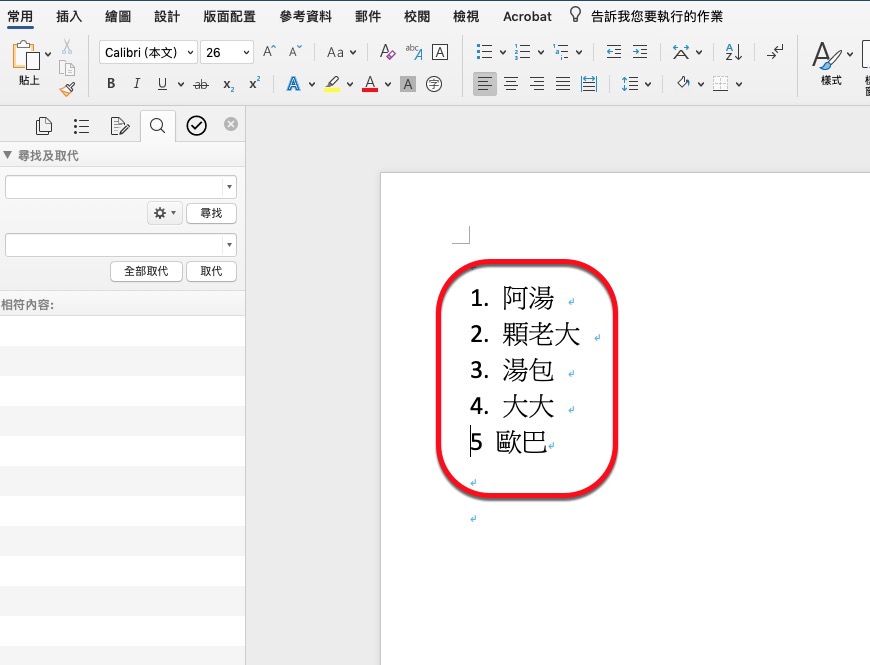The image size is (870, 665).
Task: Click the clear all formatting icon
Action: pyautogui.click(x=387, y=52)
